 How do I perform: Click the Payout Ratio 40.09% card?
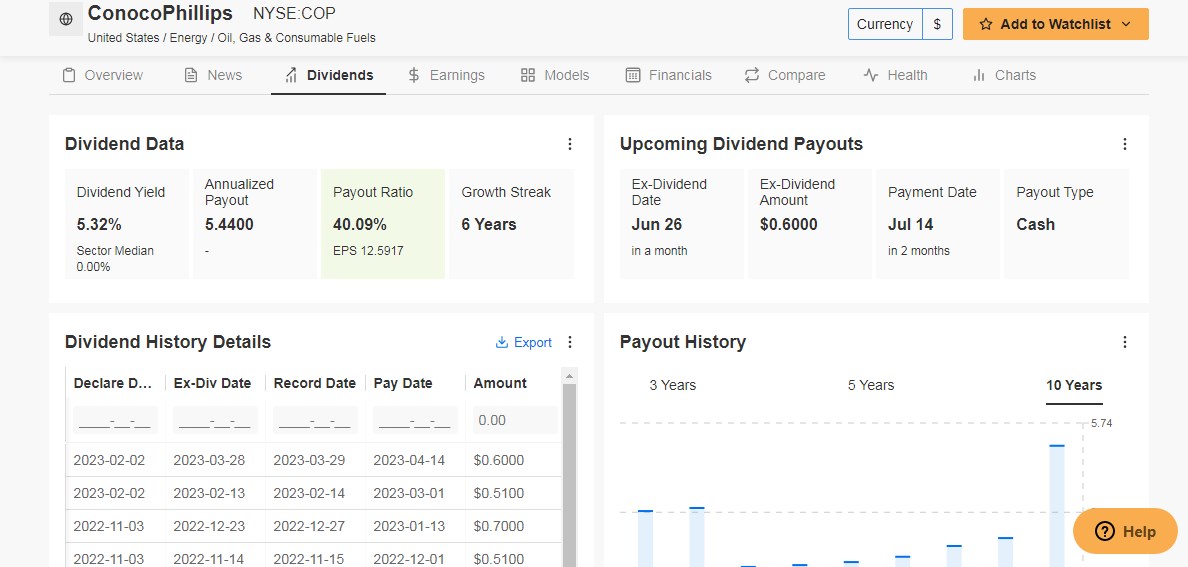point(383,224)
